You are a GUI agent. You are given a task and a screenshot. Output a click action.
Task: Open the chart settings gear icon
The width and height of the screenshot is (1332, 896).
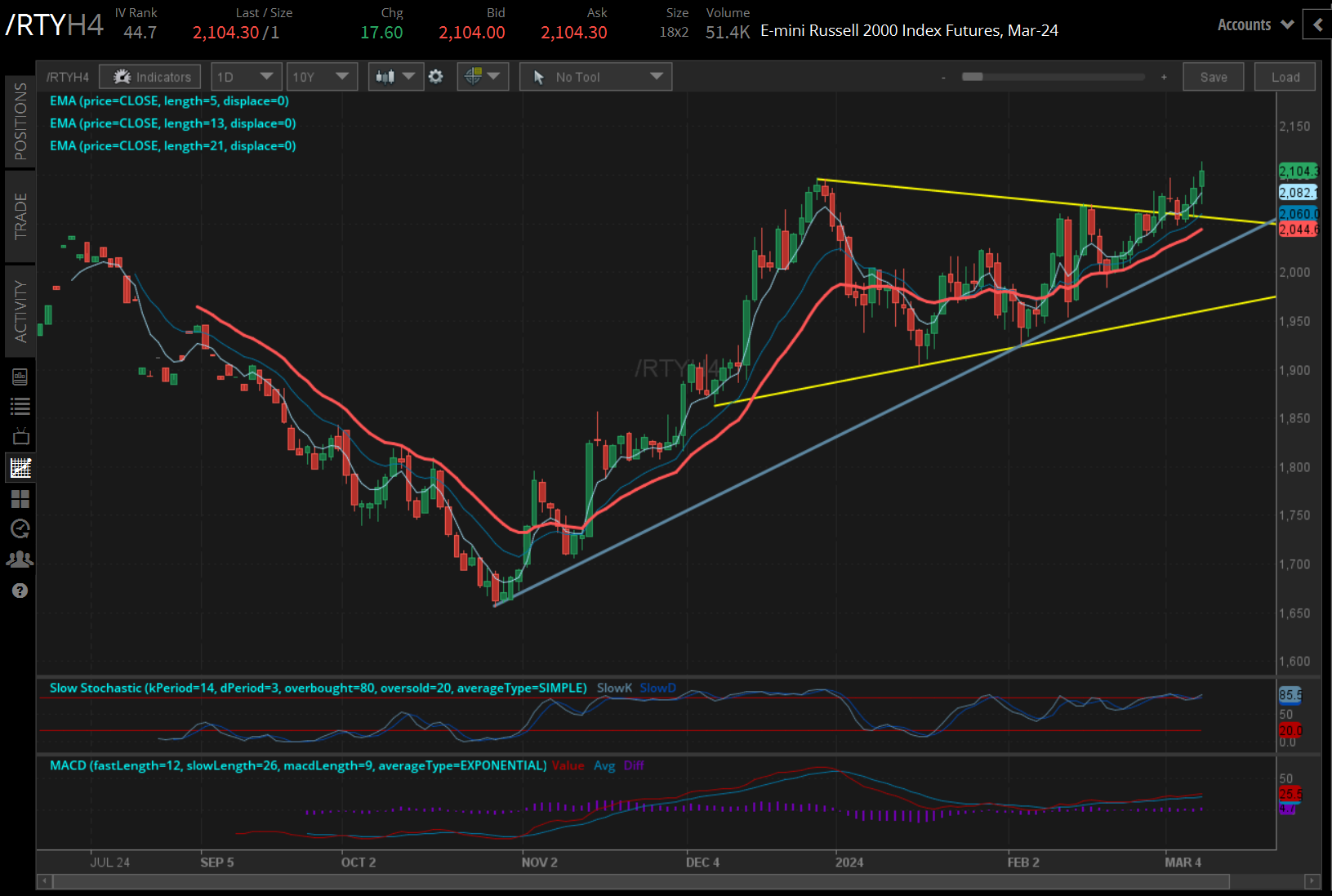tap(436, 77)
